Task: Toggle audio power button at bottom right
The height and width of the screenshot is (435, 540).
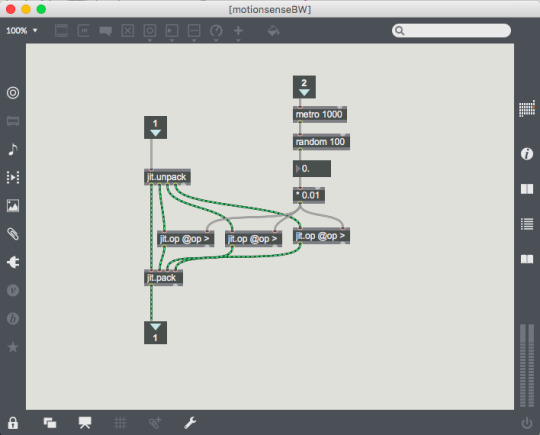Action: pyautogui.click(x=527, y=423)
